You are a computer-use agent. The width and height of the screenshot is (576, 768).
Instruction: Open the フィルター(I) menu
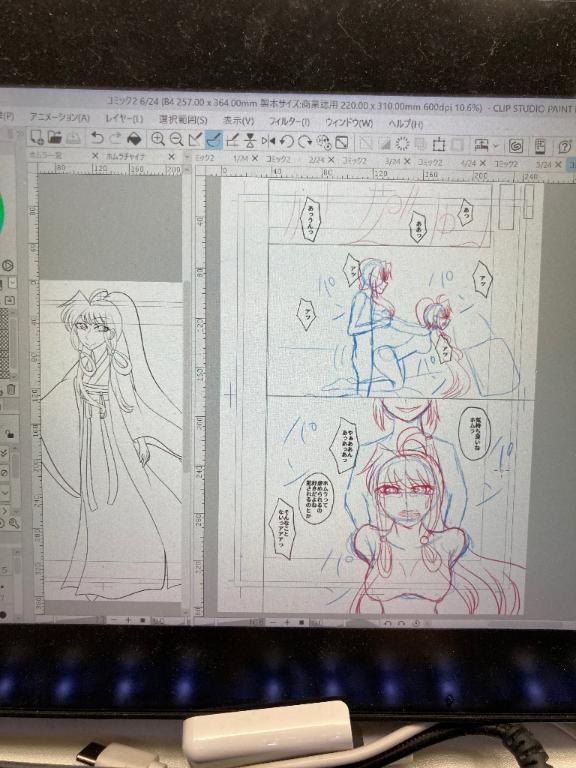(289, 121)
